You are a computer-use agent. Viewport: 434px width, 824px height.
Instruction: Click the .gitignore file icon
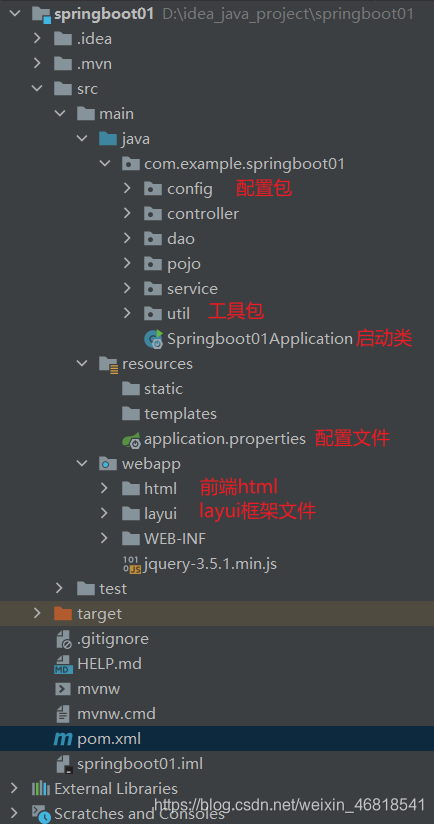(64, 639)
